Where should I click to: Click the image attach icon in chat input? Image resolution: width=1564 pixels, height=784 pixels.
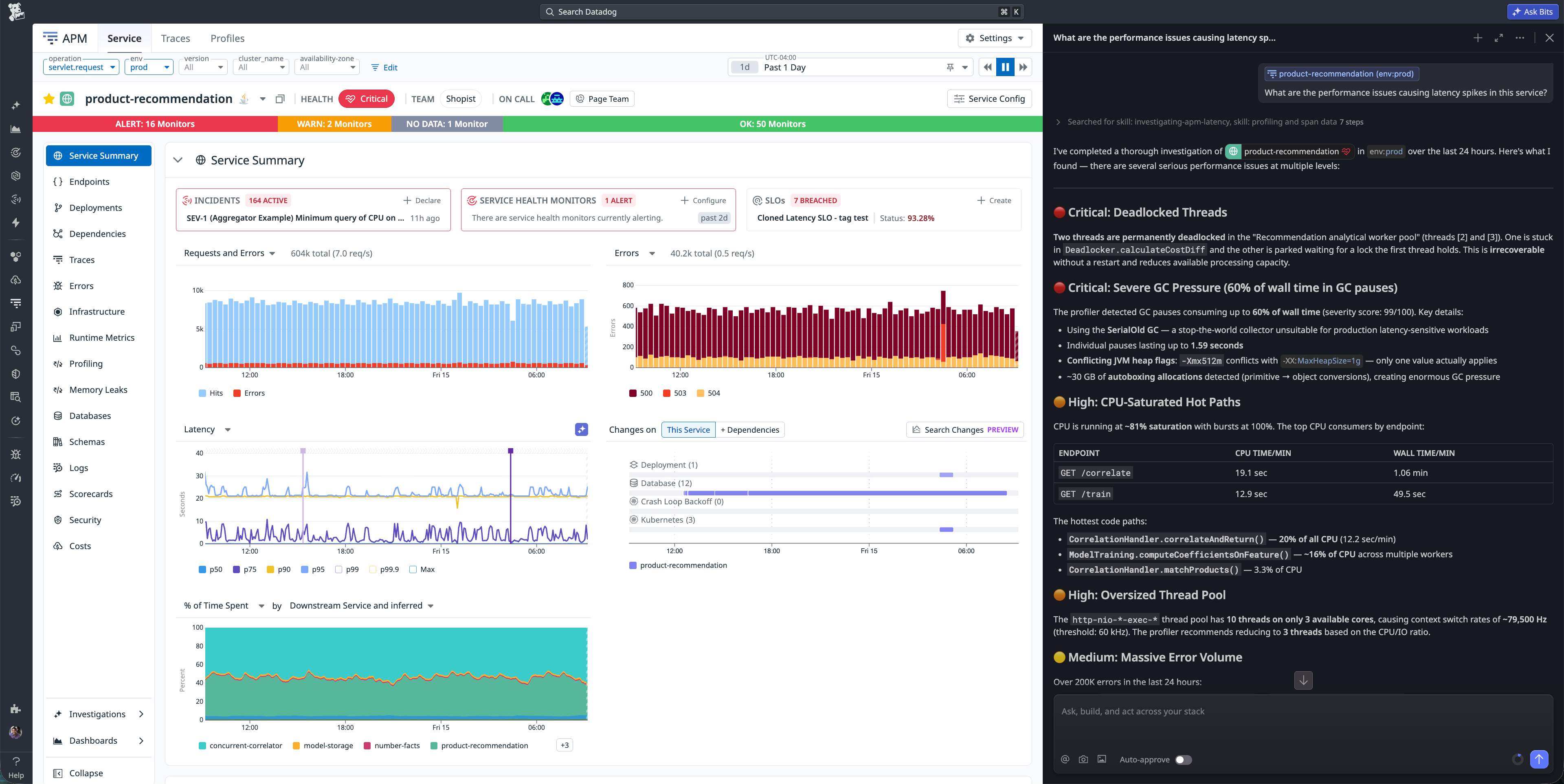[x=1102, y=759]
